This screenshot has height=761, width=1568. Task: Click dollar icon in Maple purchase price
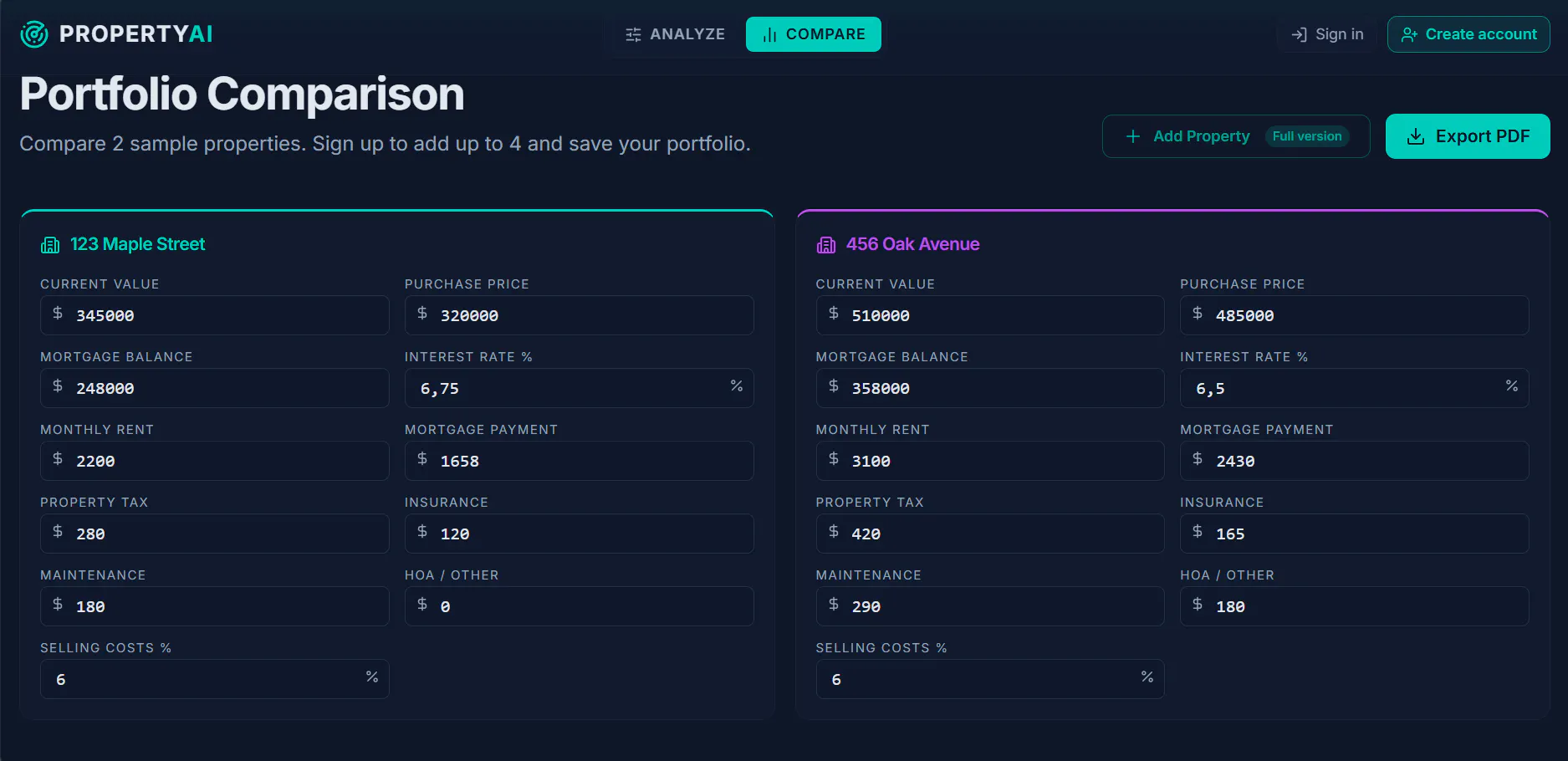422,313
